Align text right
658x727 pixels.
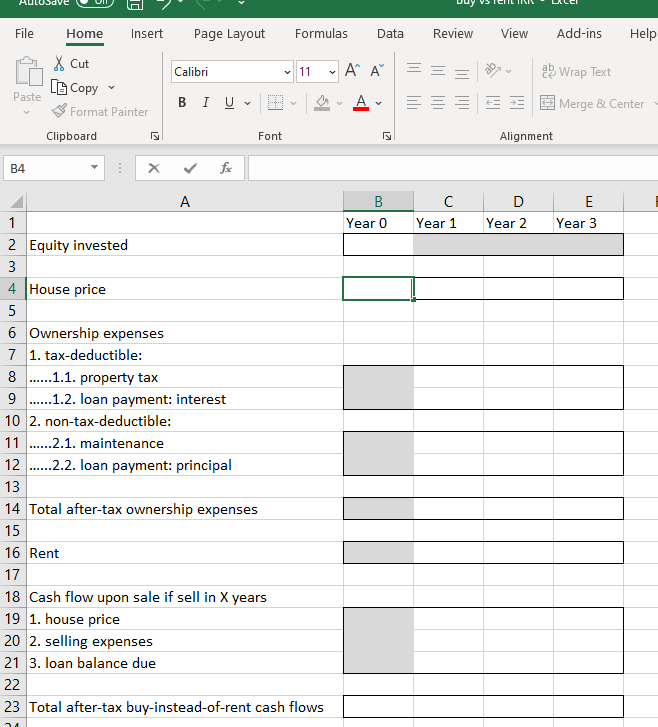click(461, 102)
